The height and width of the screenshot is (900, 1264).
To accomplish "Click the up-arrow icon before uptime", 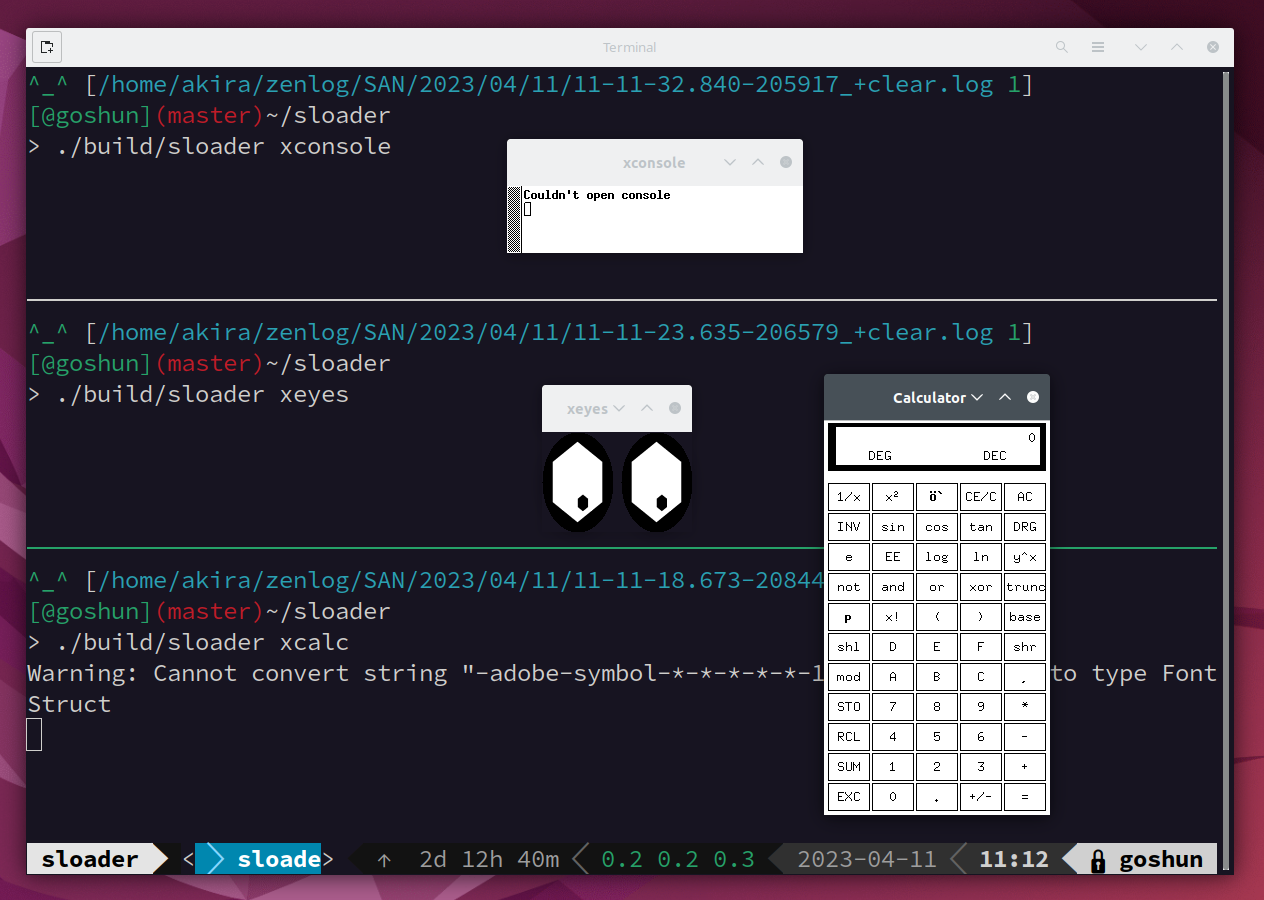I will click(x=384, y=860).
